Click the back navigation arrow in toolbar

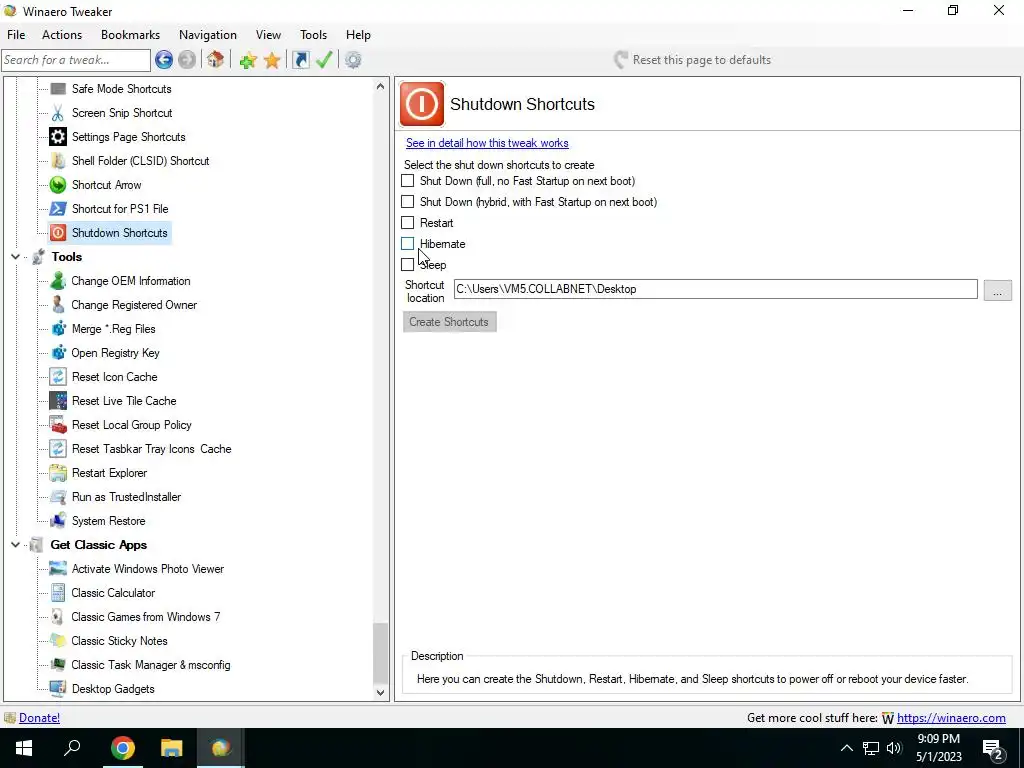tap(164, 60)
